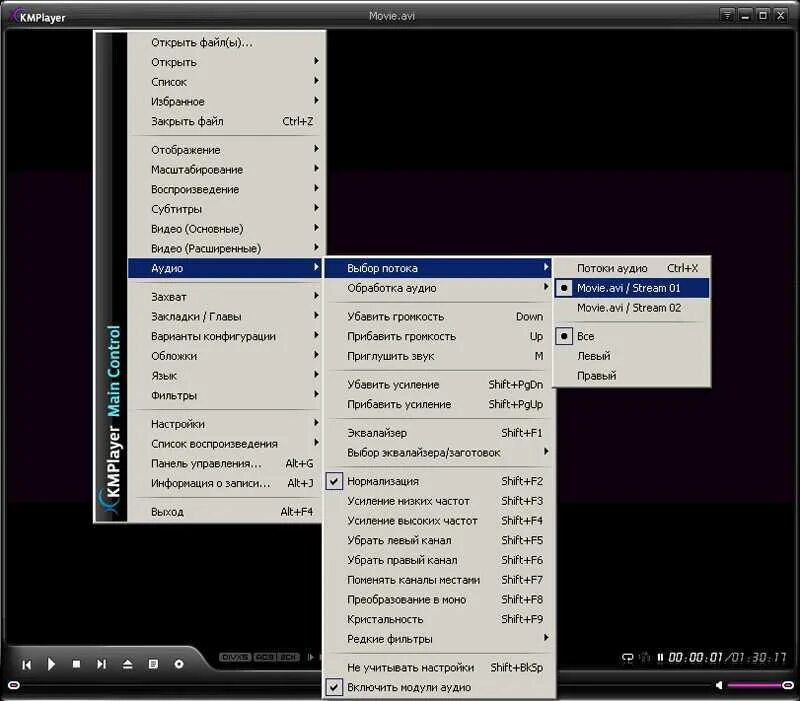Viewport: 800px width, 701px height.
Task: Click the volume slider track
Action: (x=757, y=685)
